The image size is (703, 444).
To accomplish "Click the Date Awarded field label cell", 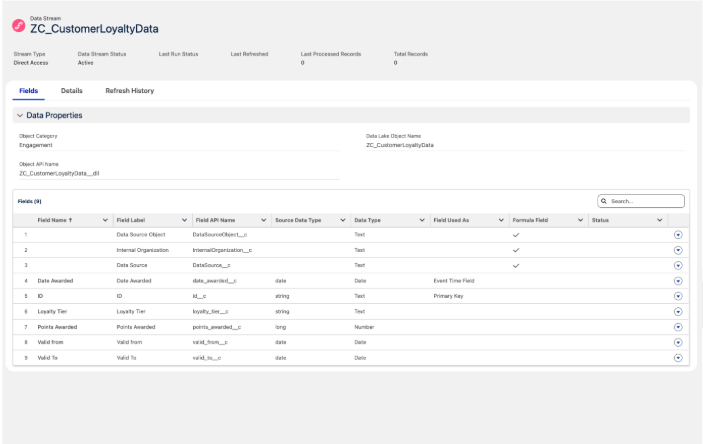I will [x=134, y=281].
